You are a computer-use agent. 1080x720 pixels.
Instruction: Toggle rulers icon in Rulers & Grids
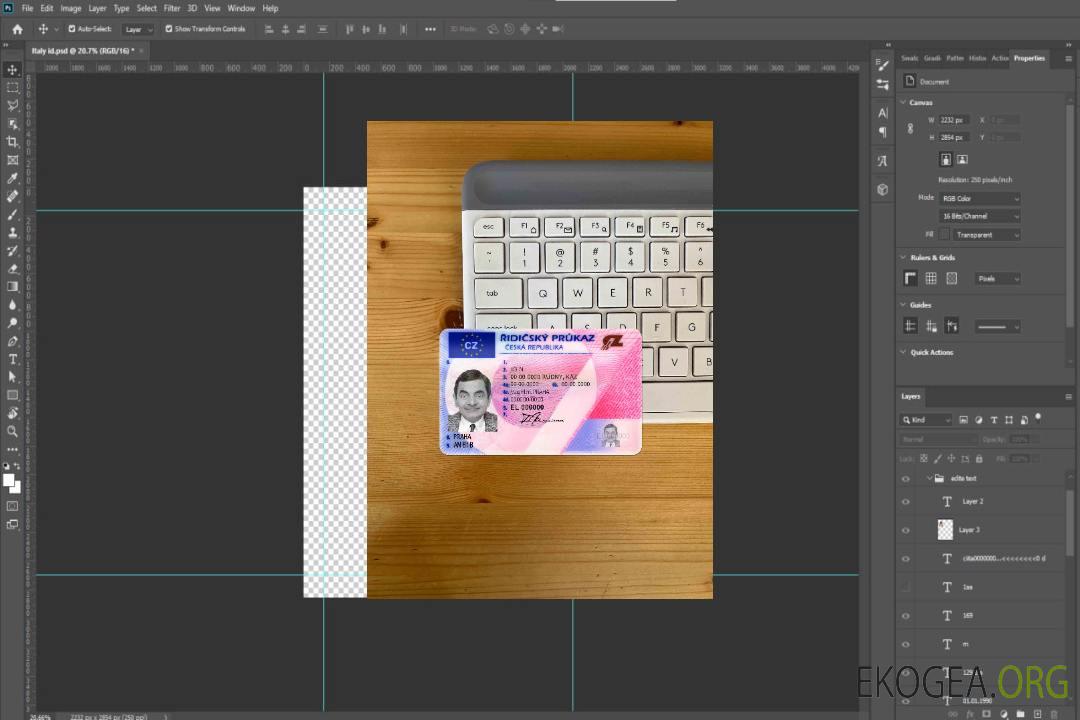pos(911,278)
